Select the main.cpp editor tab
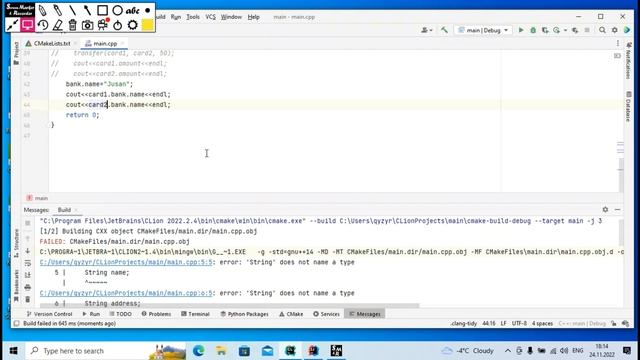The width and height of the screenshot is (640, 360). tap(105, 43)
